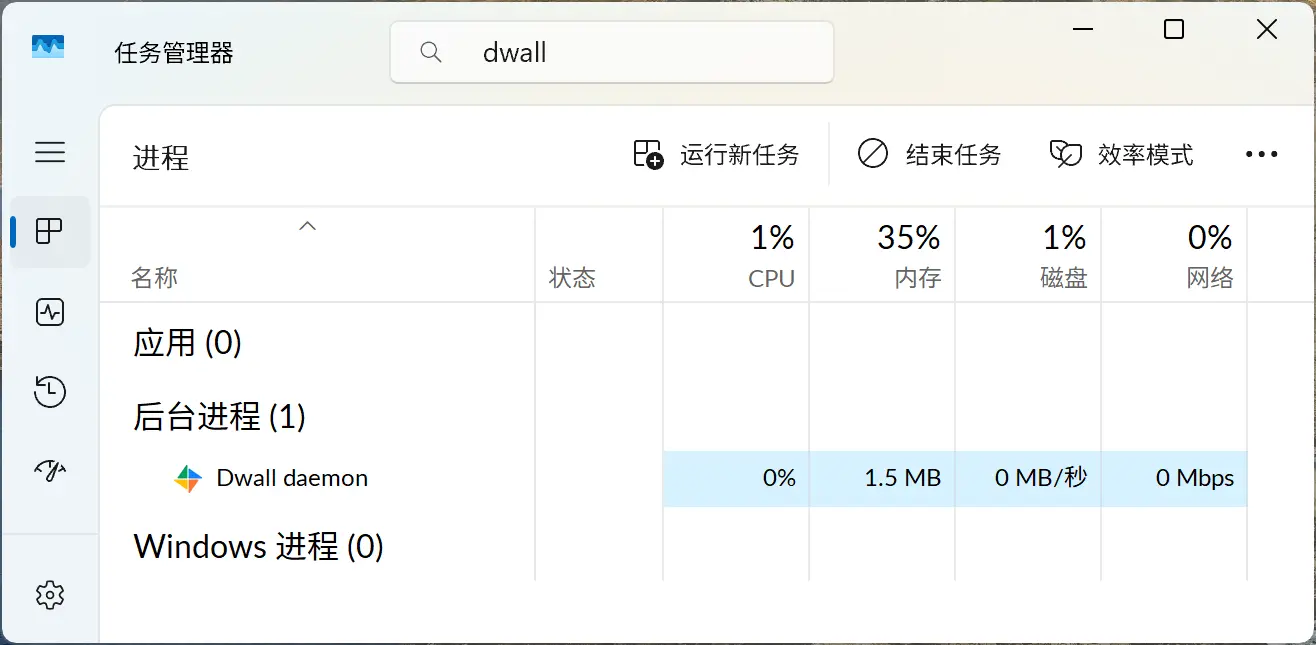
Task: Toggle the navigation sidebar with hamburger menu
Action: click(50, 152)
